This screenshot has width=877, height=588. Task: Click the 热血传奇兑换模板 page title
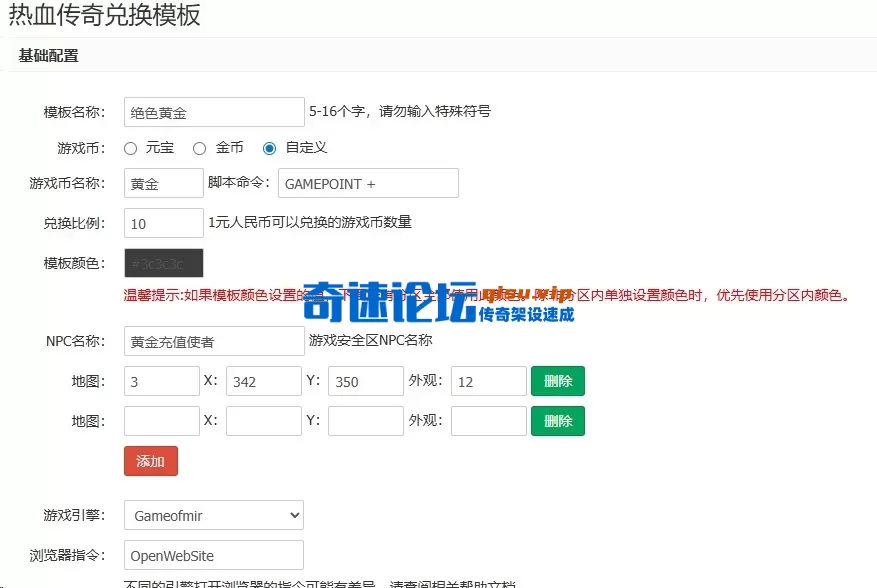point(104,15)
